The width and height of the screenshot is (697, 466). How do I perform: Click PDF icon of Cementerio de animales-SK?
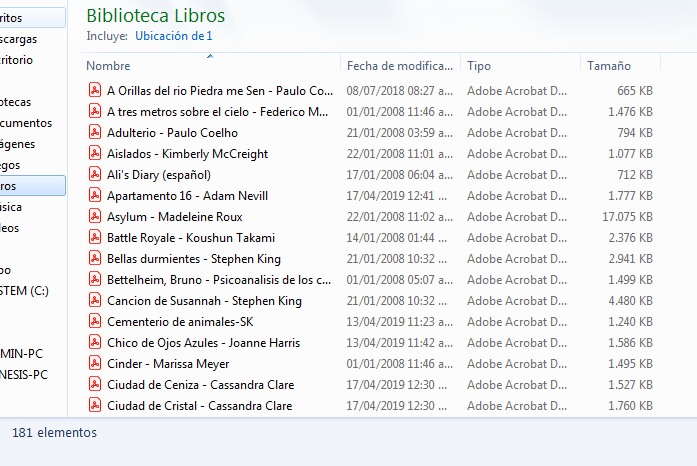[95, 321]
